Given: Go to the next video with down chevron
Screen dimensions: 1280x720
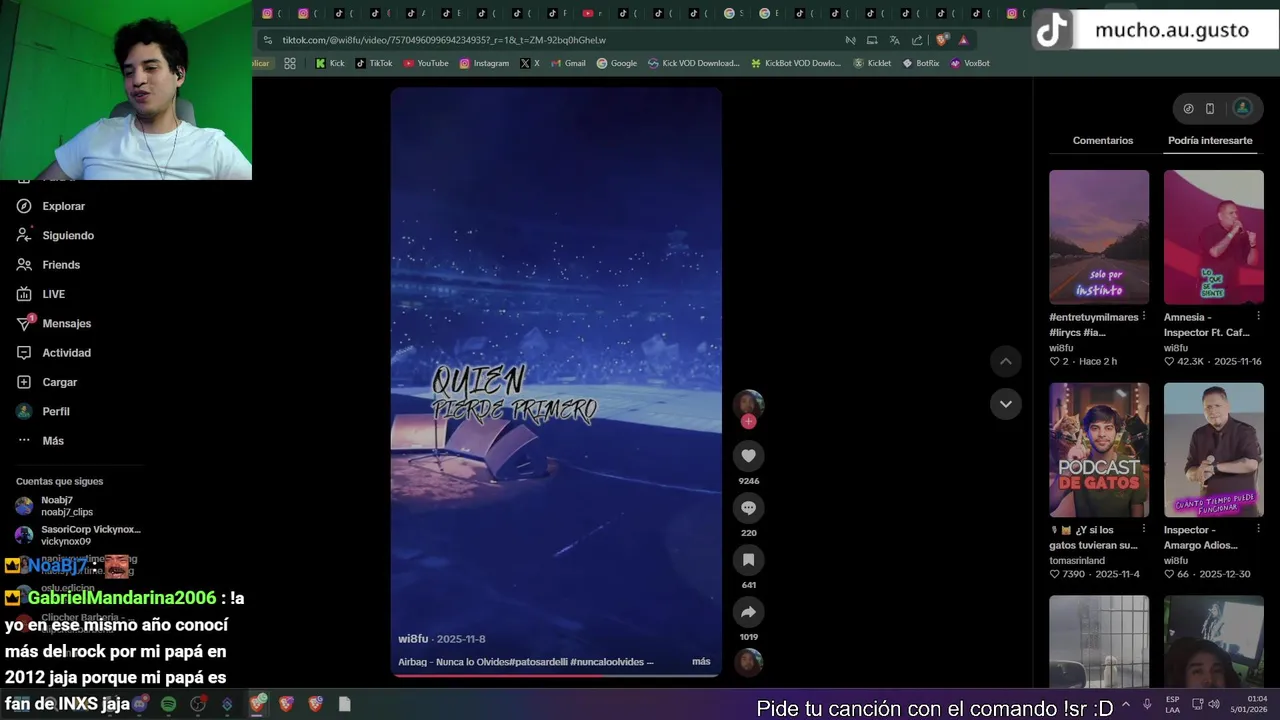Looking at the screenshot, I should (x=1006, y=404).
